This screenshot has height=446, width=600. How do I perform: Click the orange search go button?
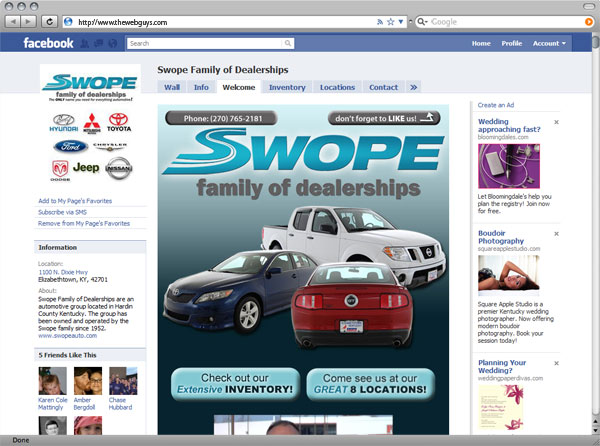(589, 22)
